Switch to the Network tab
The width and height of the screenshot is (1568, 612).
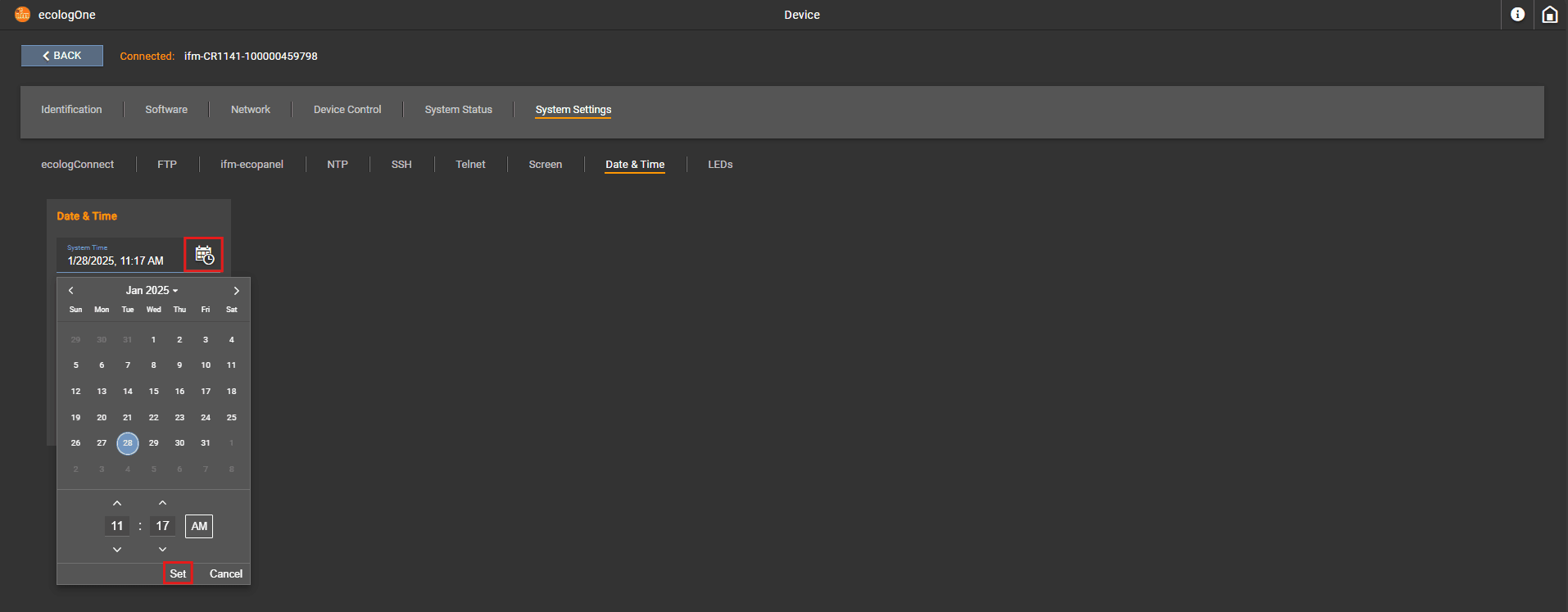pyautogui.click(x=250, y=110)
